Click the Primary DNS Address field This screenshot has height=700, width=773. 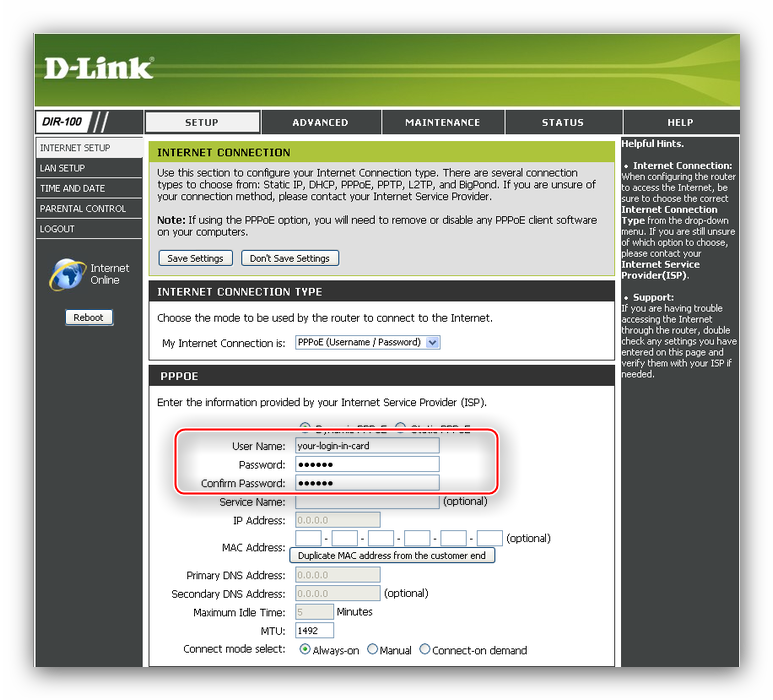coord(338,575)
